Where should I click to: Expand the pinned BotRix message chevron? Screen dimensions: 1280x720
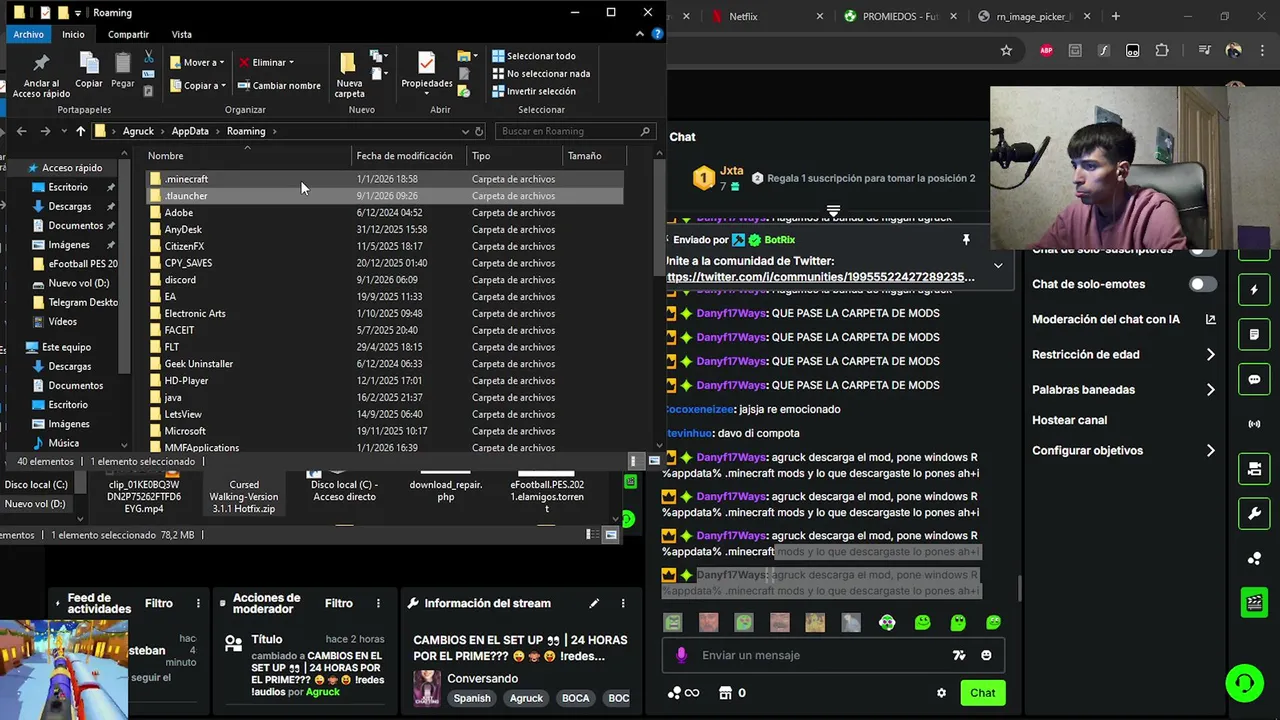(998, 266)
